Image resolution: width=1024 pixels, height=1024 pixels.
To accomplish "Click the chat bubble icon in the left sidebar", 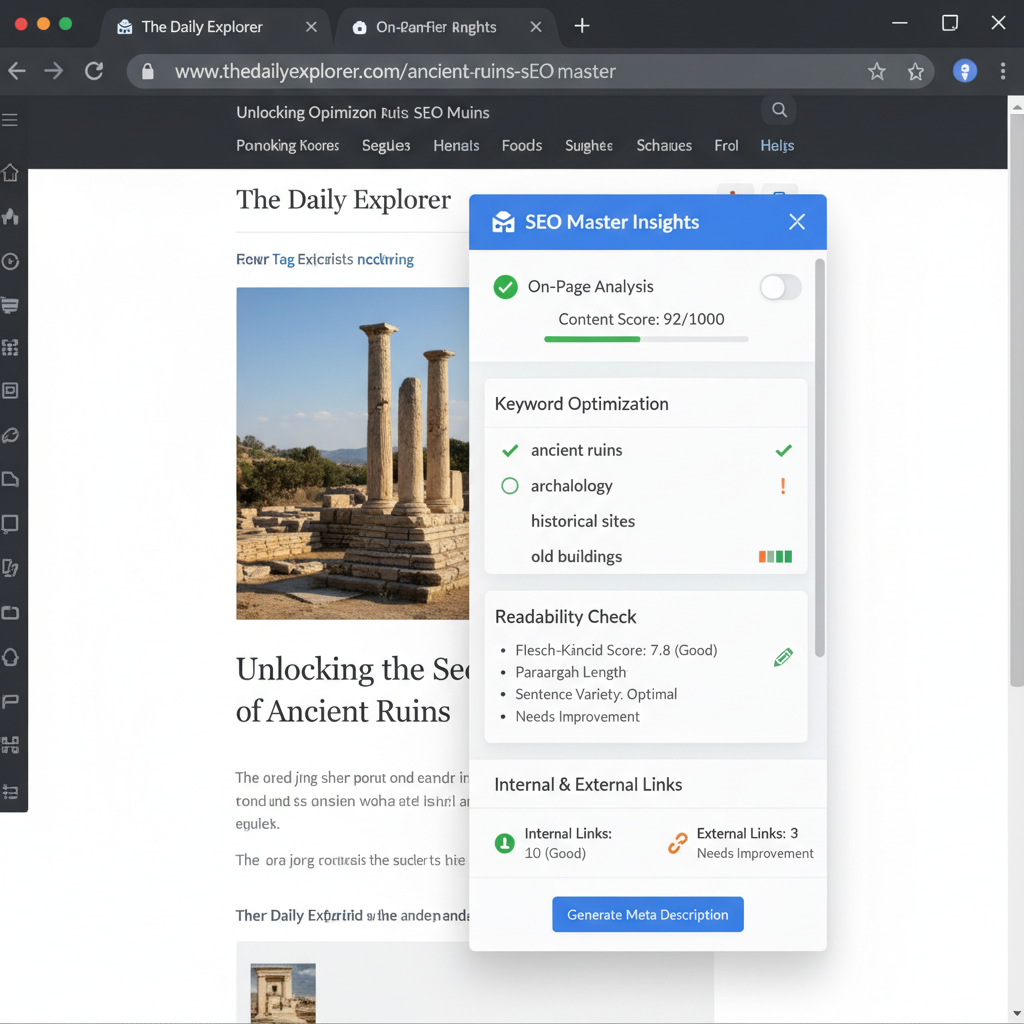I will pyautogui.click(x=10, y=524).
